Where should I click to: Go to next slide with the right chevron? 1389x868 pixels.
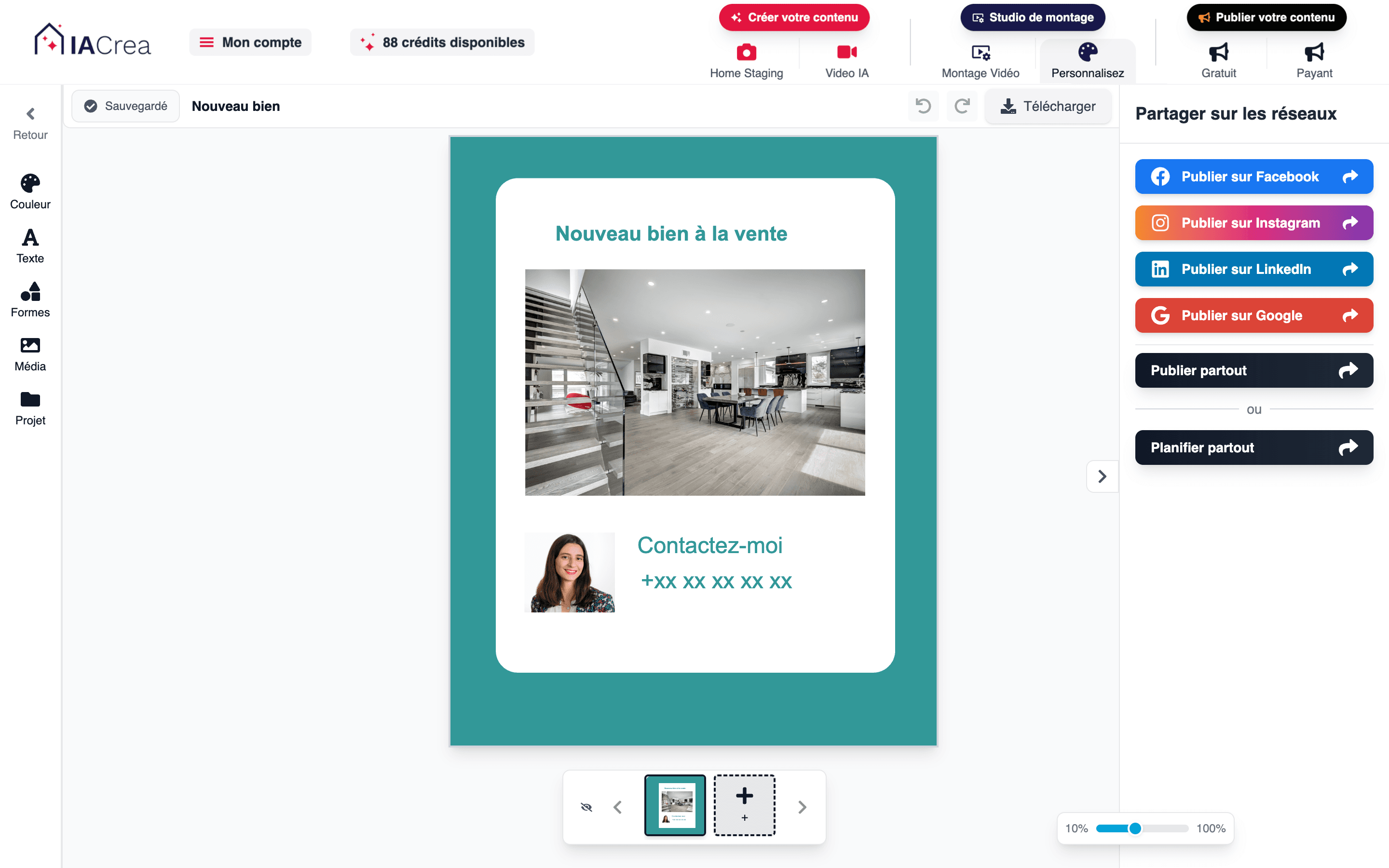click(802, 806)
